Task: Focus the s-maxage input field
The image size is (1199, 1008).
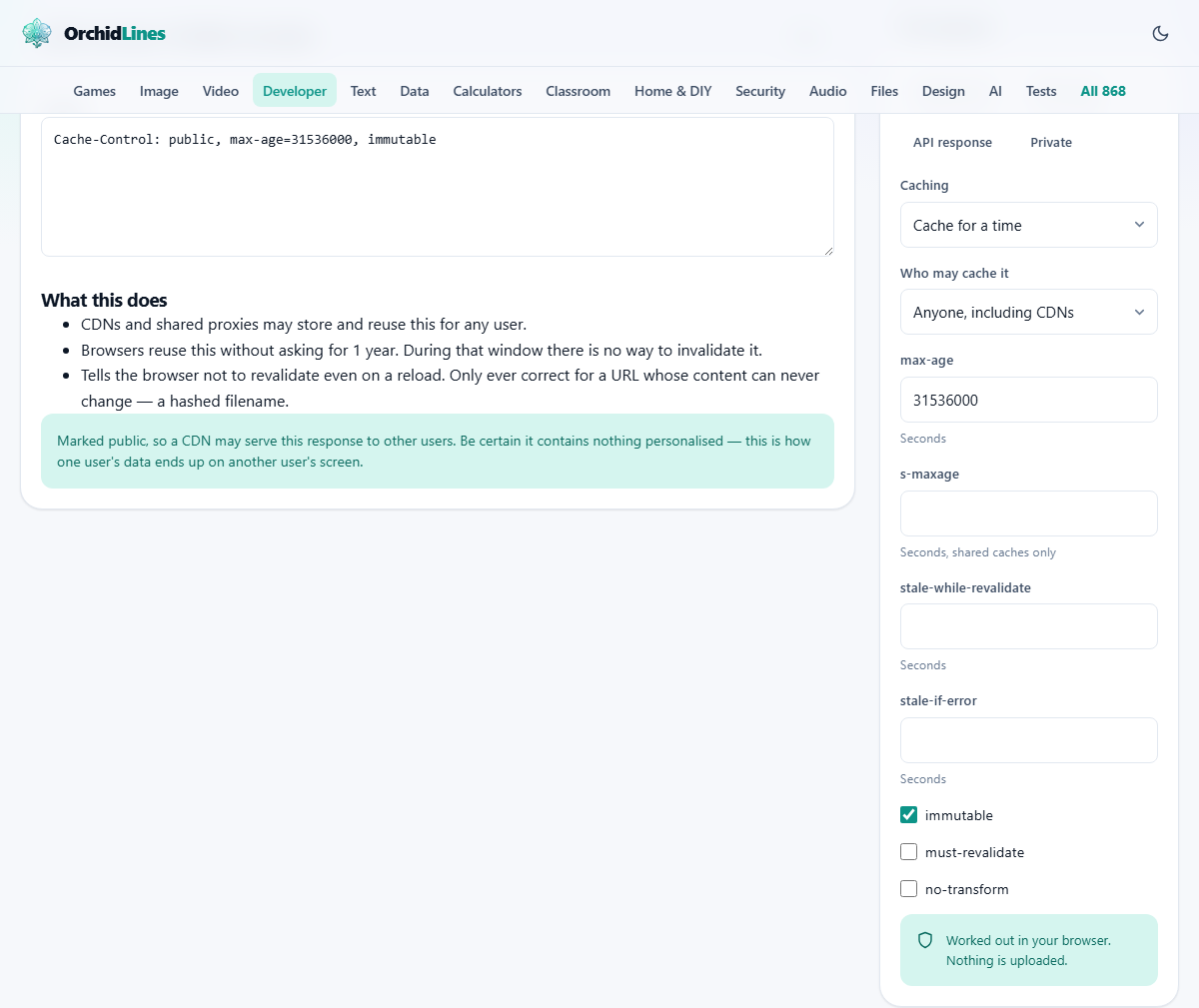Action: 1028,513
